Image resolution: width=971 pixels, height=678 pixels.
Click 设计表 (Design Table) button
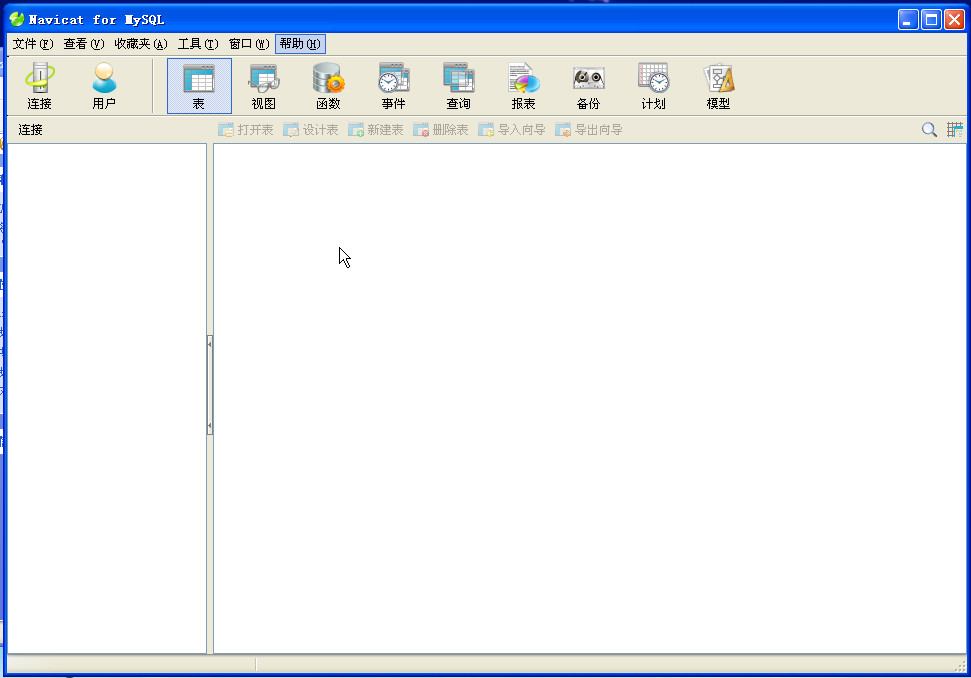[x=311, y=129]
